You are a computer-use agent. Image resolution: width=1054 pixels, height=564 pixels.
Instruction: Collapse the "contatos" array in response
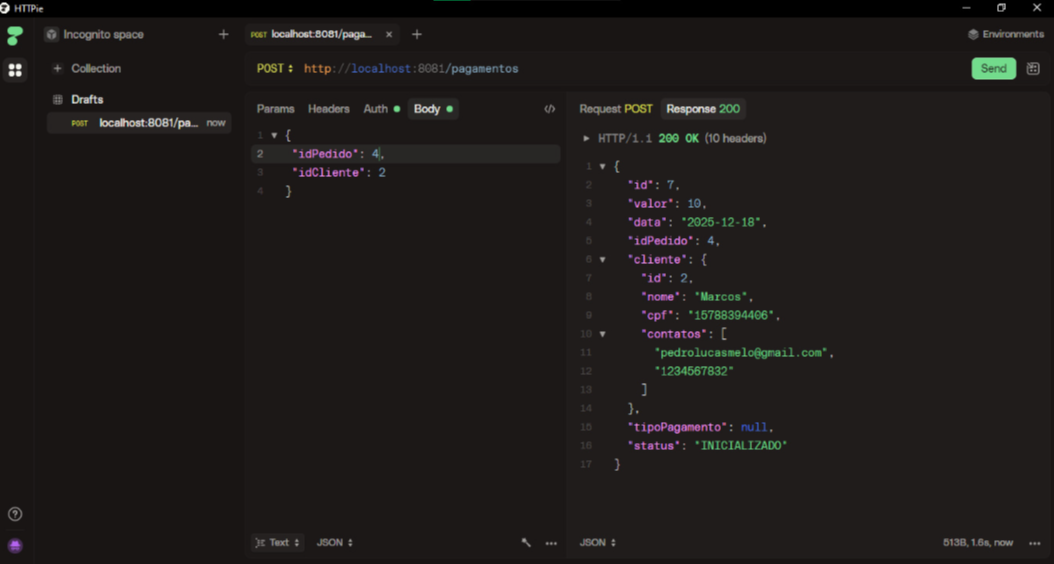(x=602, y=334)
